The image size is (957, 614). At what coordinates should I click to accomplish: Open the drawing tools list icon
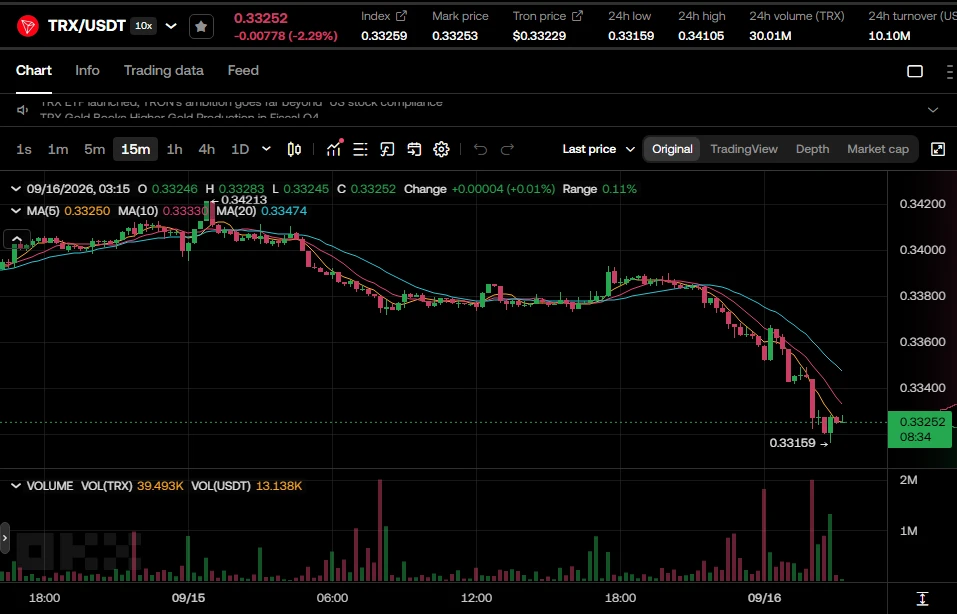click(x=360, y=149)
